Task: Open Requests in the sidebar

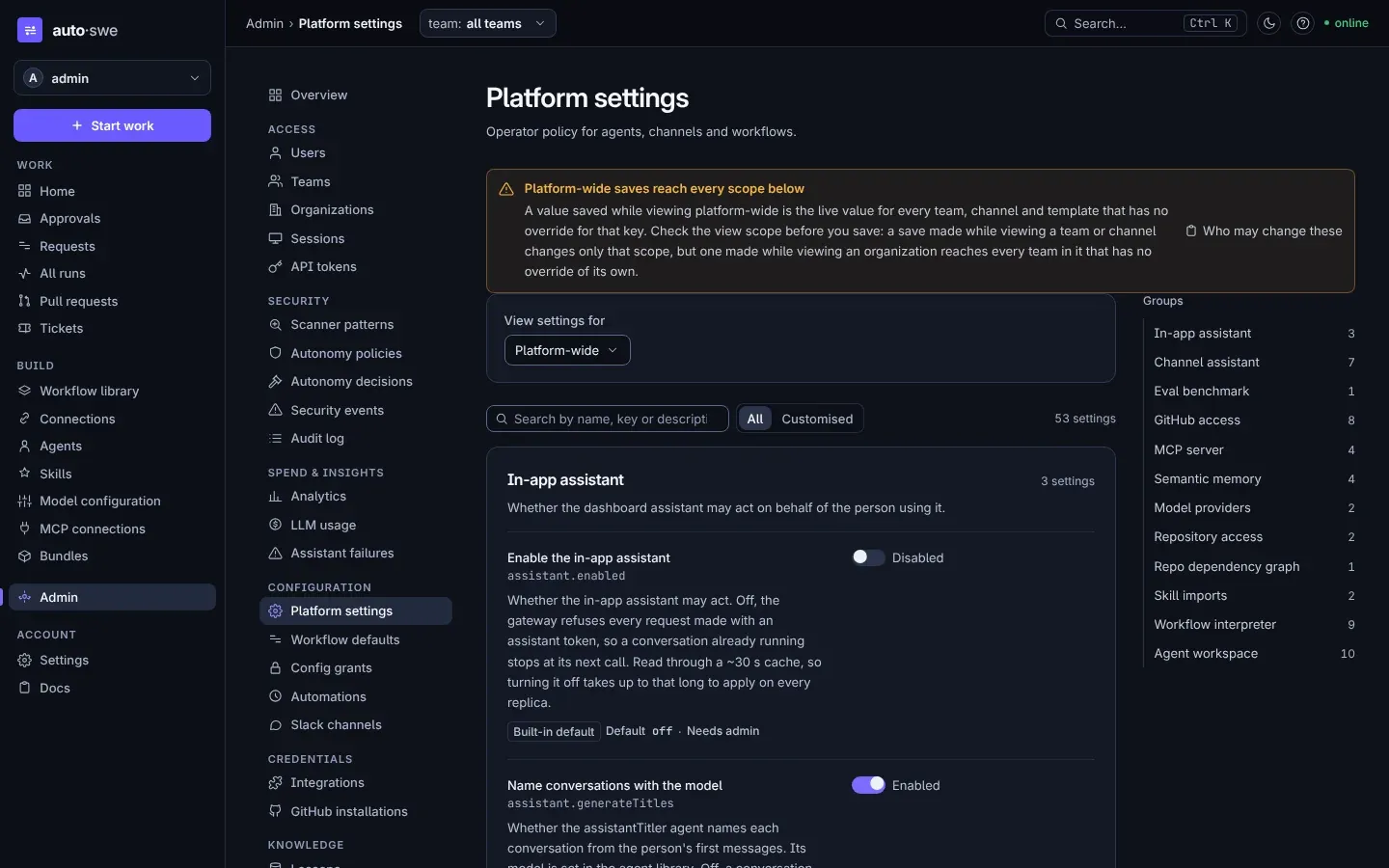Action: [112, 246]
